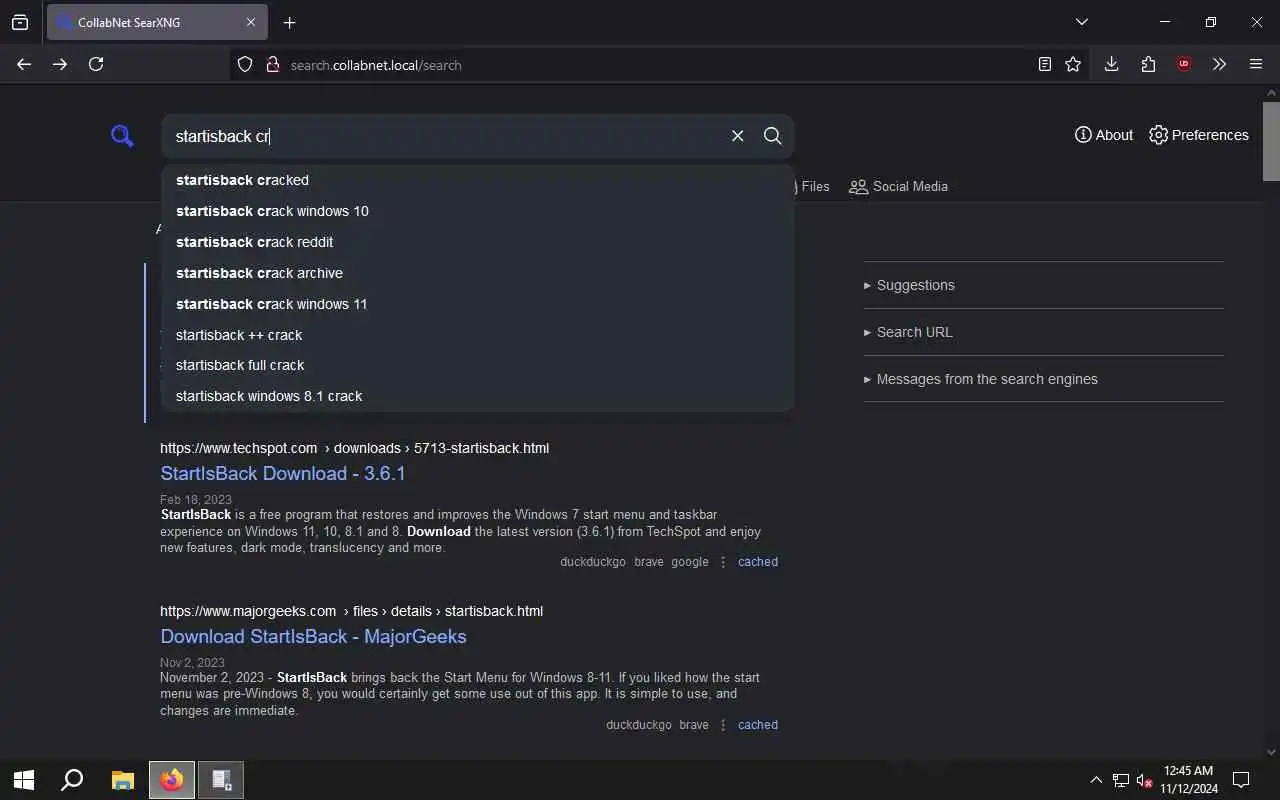Open 'Download StartIsBack - MajorGeeks' result

313,636
